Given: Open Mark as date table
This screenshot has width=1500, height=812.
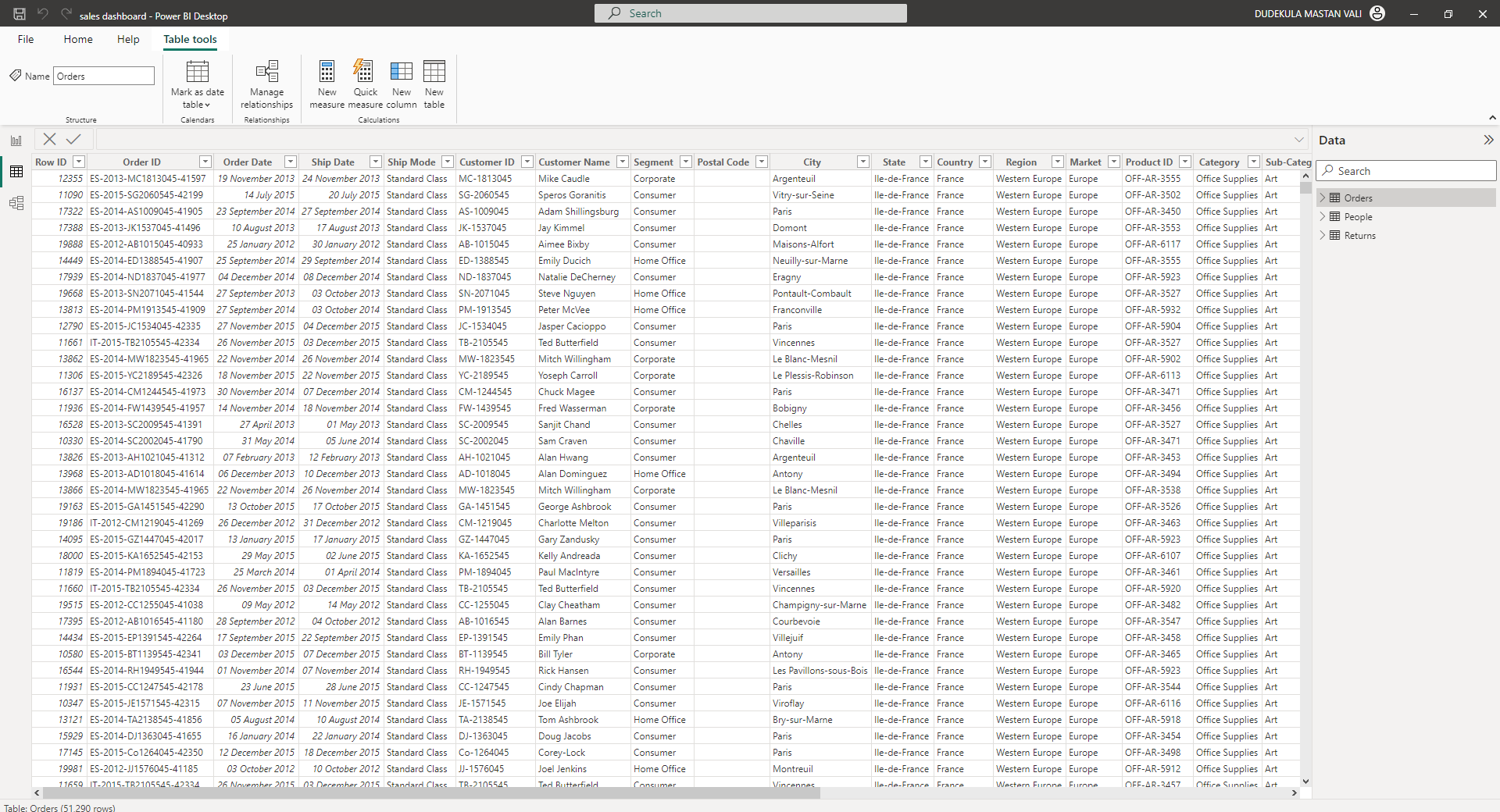Looking at the screenshot, I should tap(198, 84).
